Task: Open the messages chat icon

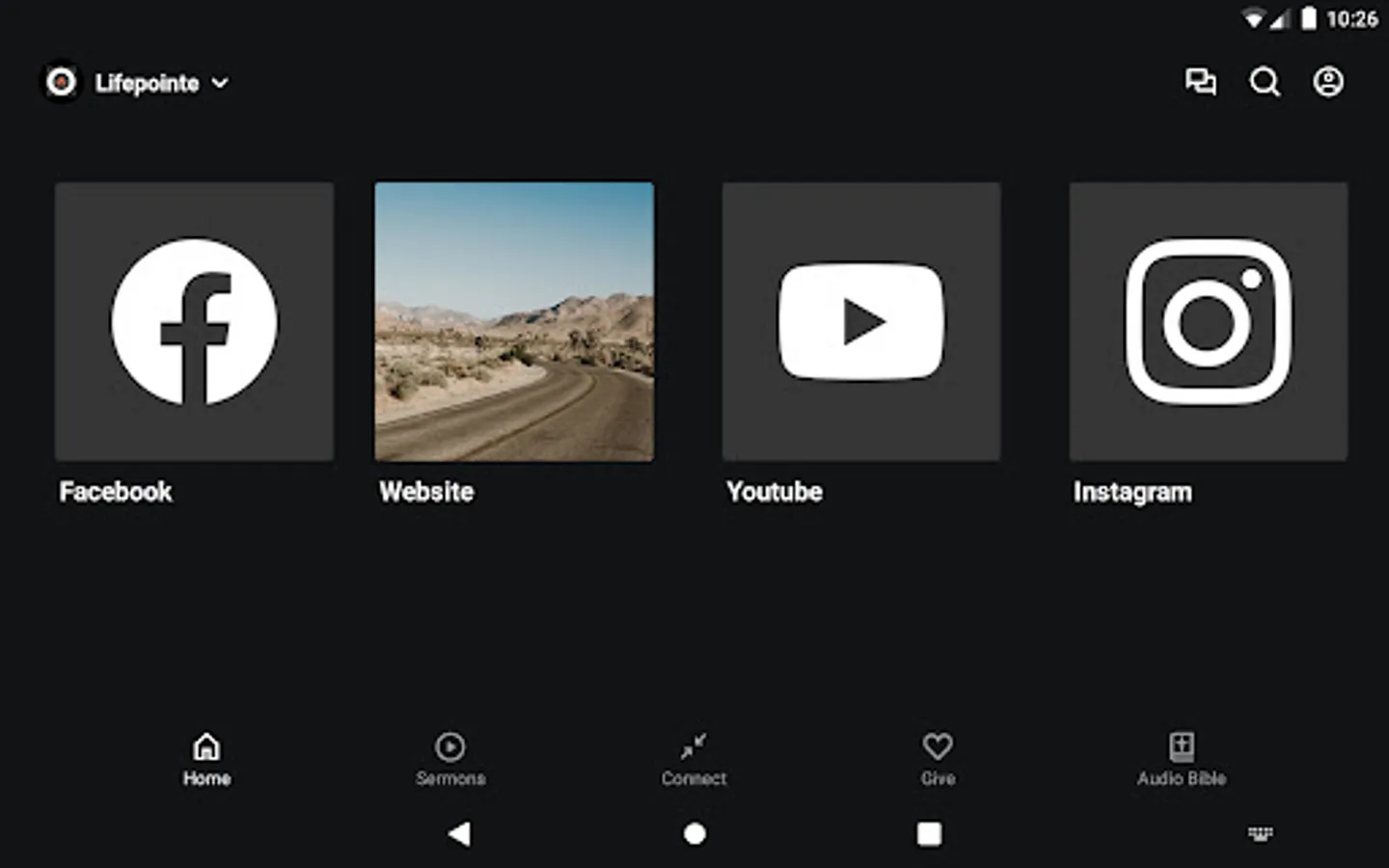Action: point(1201,82)
